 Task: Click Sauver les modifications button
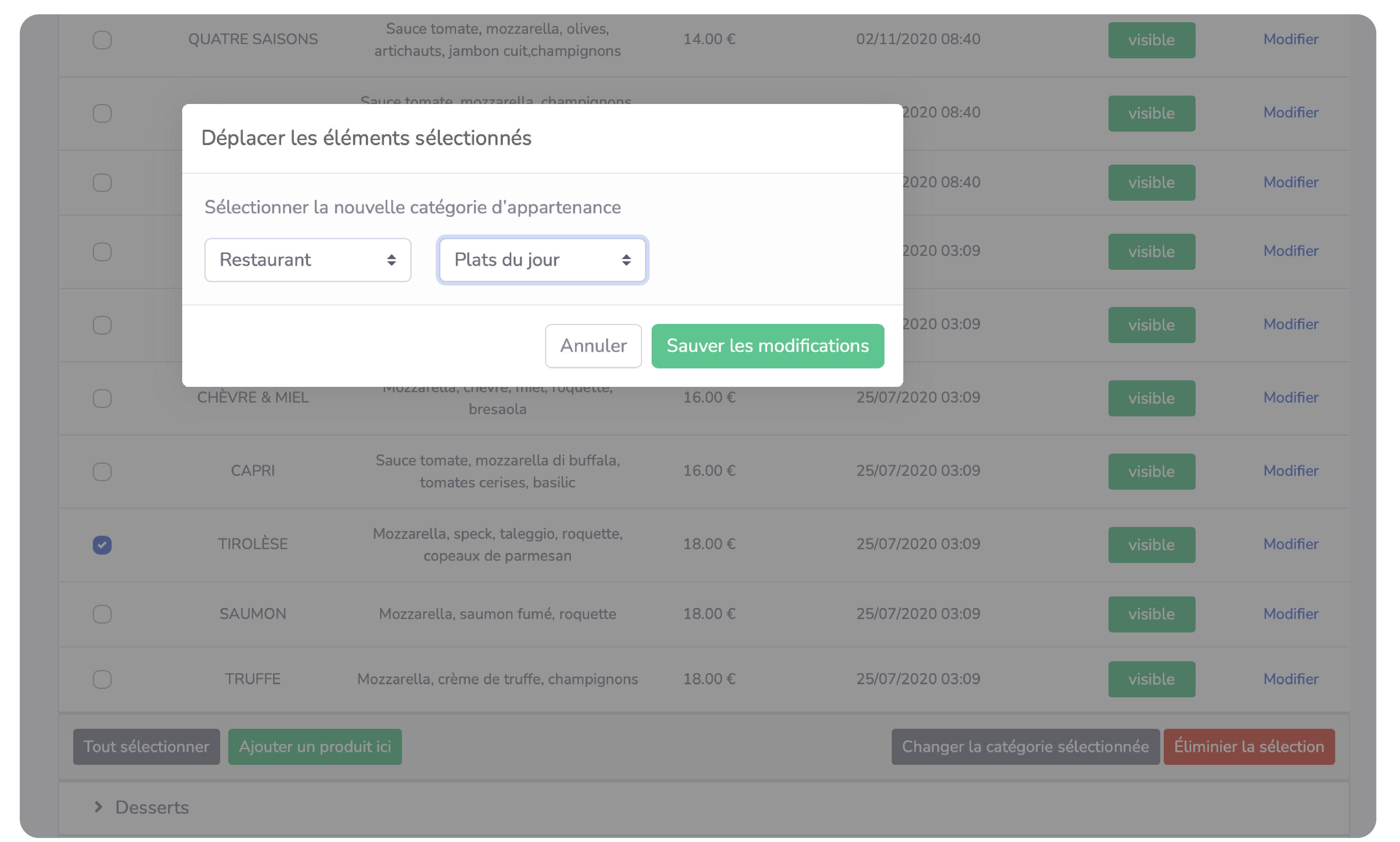767,346
